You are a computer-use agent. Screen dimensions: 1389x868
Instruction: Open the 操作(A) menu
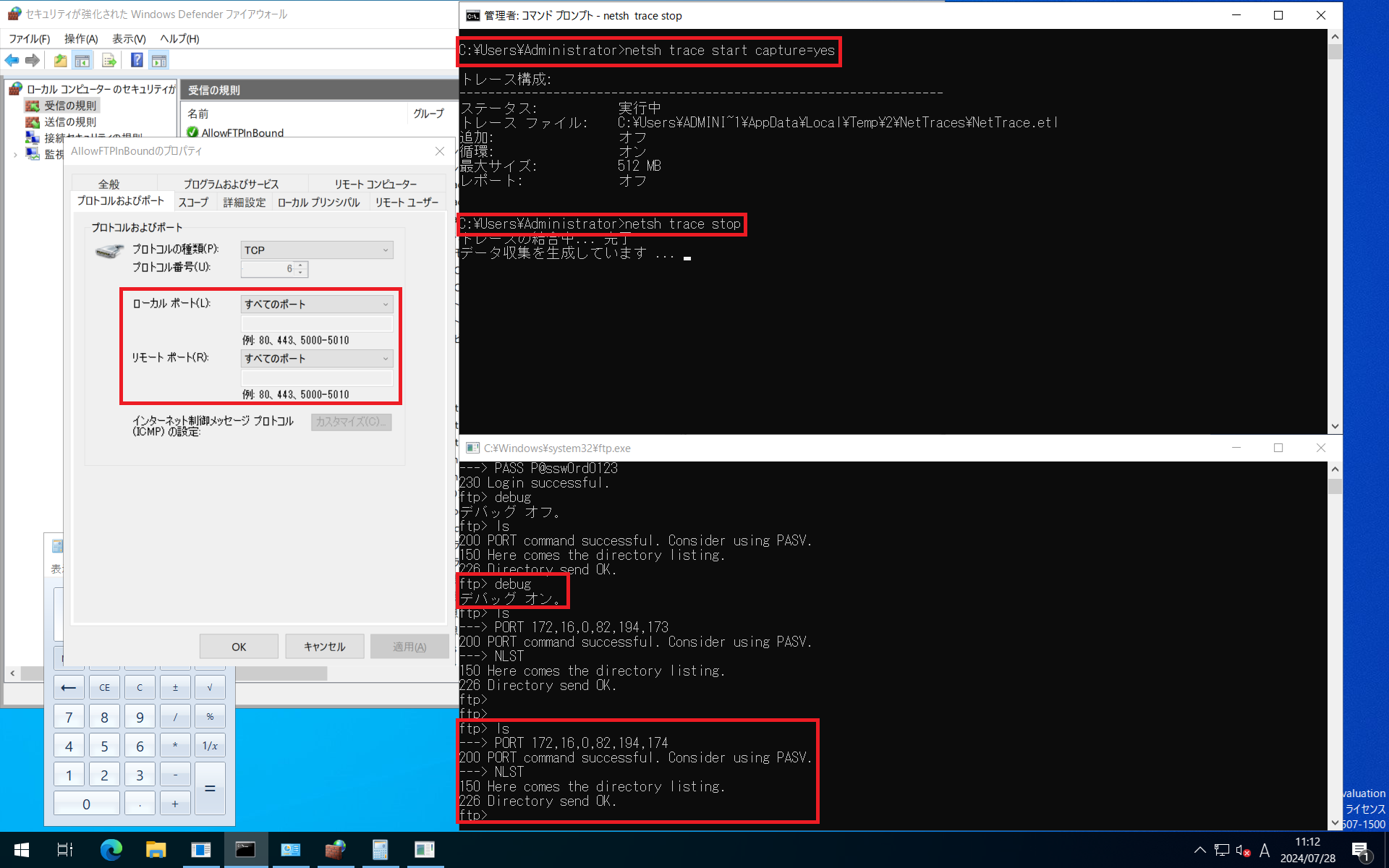click(x=80, y=39)
